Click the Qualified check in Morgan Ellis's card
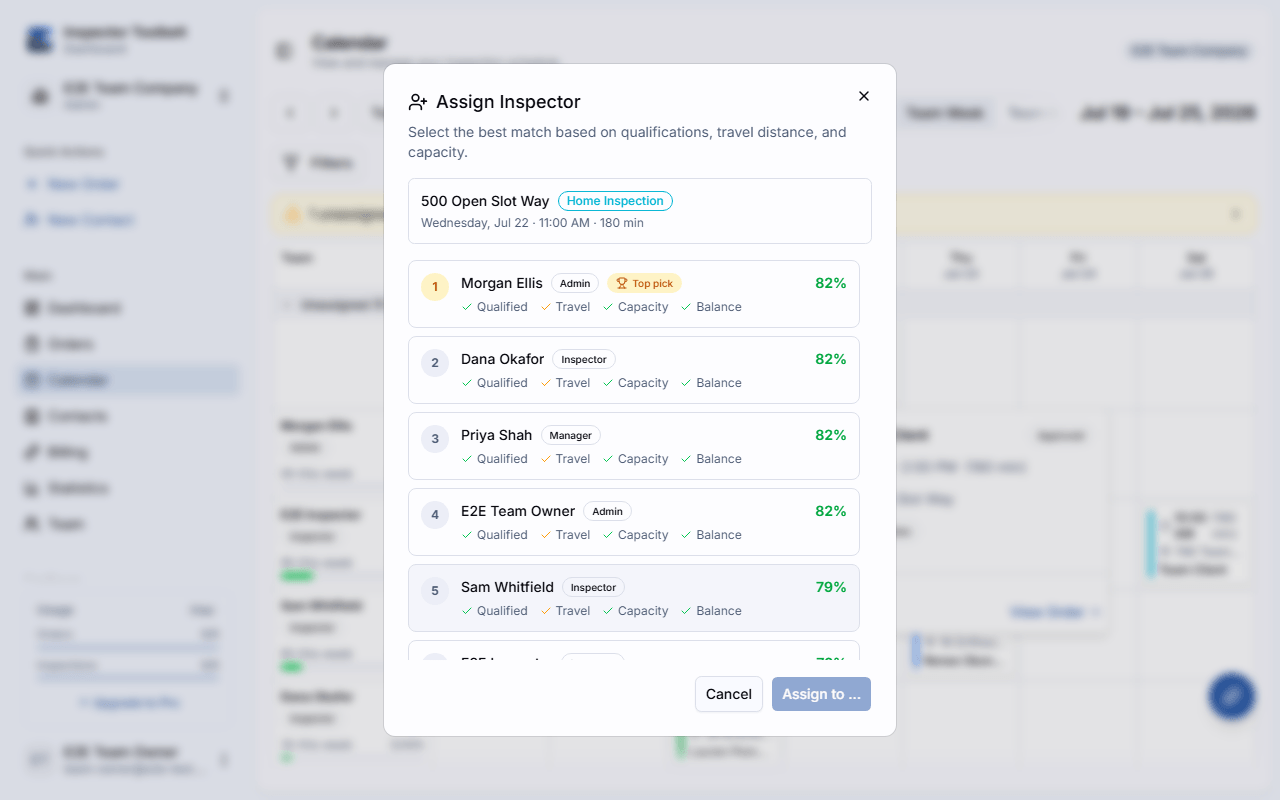The width and height of the screenshot is (1280, 800). (495, 307)
